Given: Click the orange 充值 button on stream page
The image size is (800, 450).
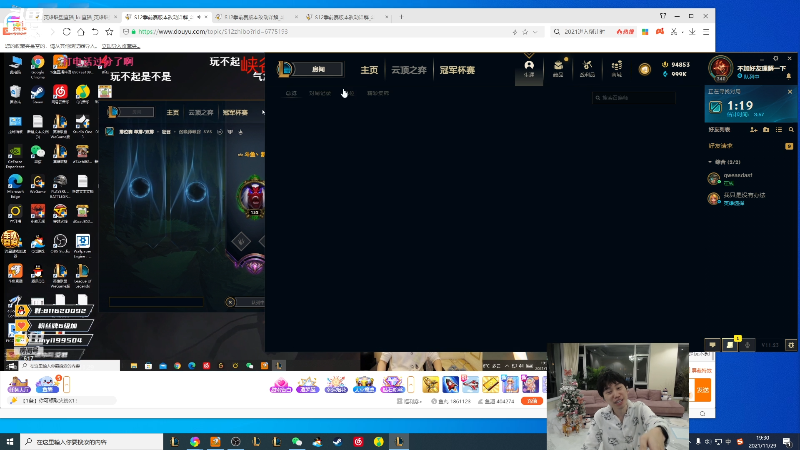Looking at the screenshot, I should click(532, 402).
